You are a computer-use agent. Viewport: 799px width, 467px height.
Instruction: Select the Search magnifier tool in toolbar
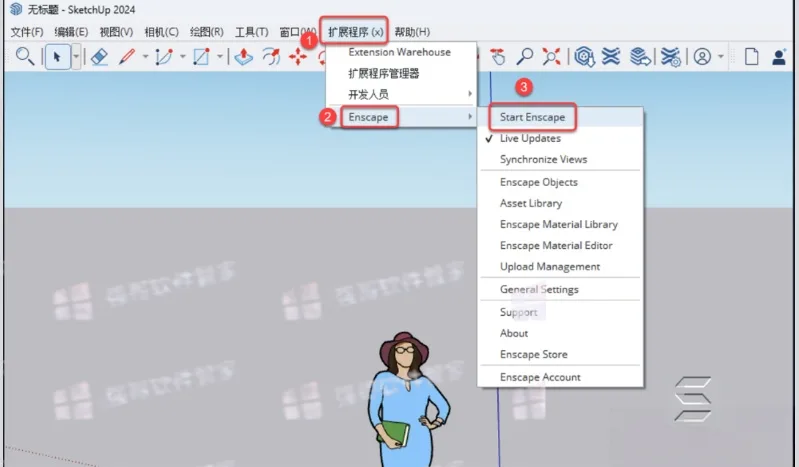pyautogui.click(x=24, y=56)
